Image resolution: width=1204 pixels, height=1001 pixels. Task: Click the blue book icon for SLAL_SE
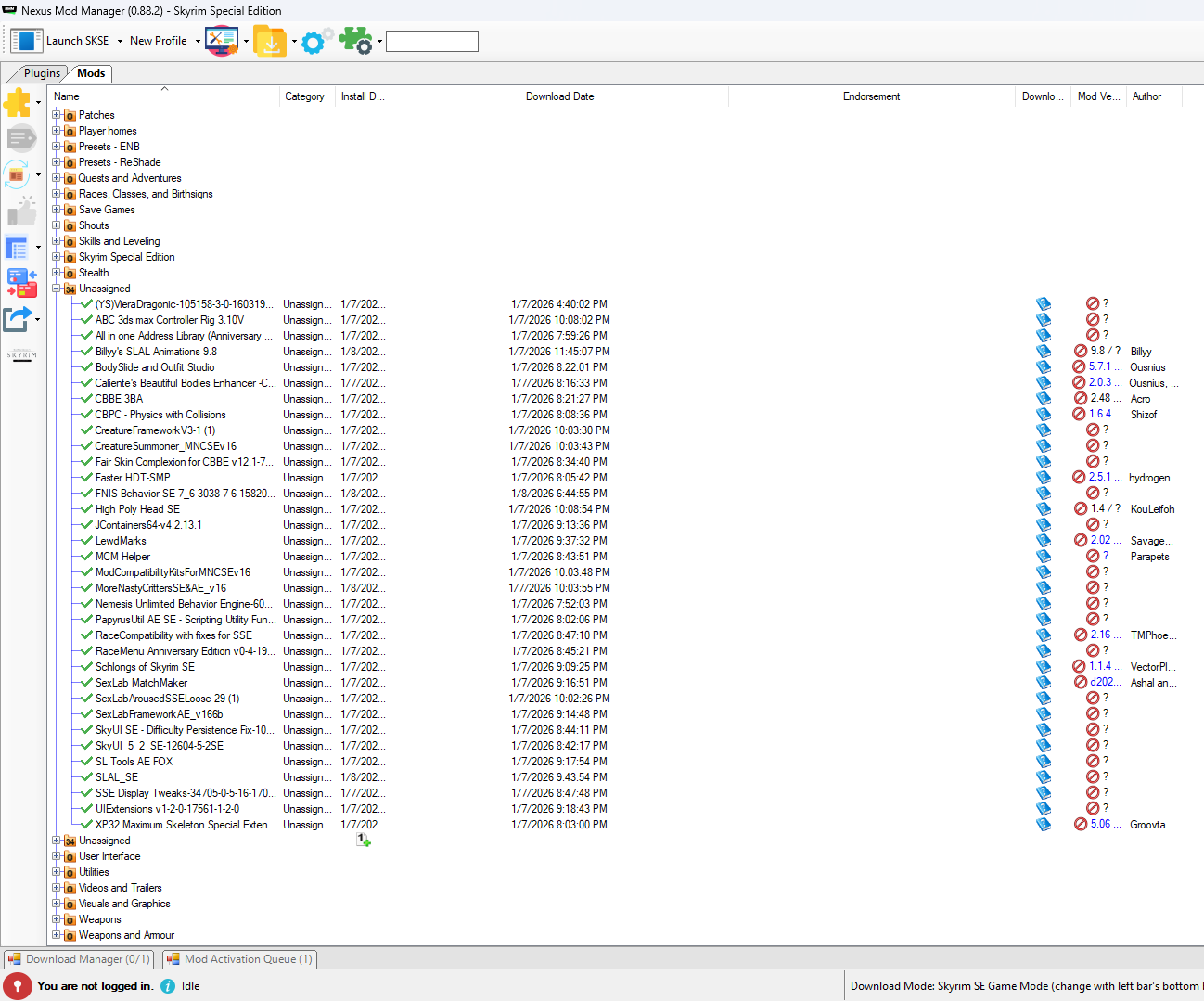click(x=1044, y=777)
